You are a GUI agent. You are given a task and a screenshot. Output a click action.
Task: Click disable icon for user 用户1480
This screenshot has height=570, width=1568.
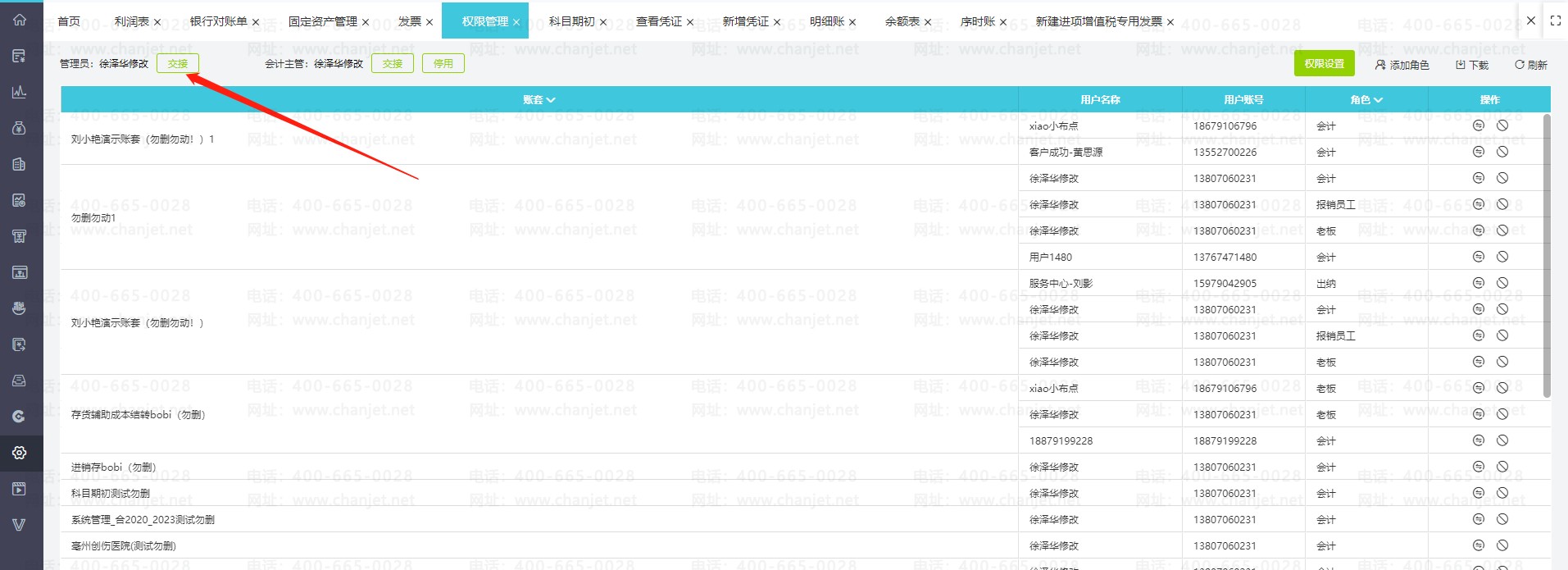point(1502,257)
